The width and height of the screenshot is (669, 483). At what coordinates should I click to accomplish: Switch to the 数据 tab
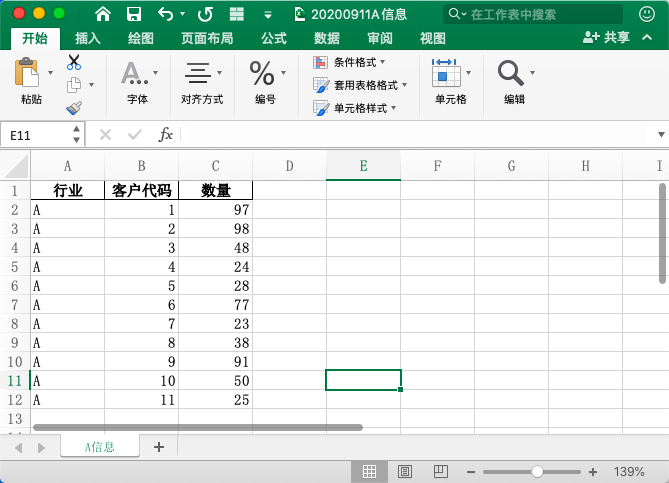pyautogui.click(x=327, y=38)
